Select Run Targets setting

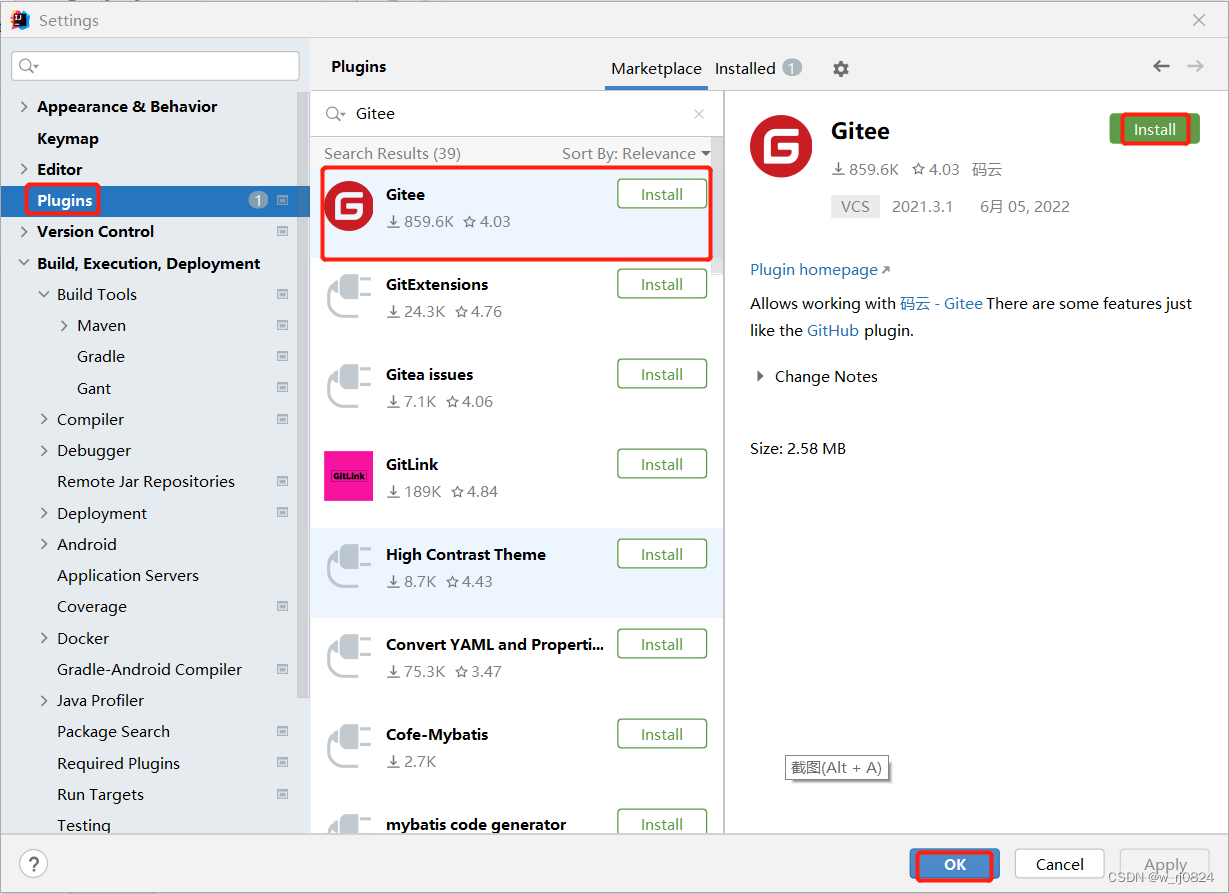100,795
